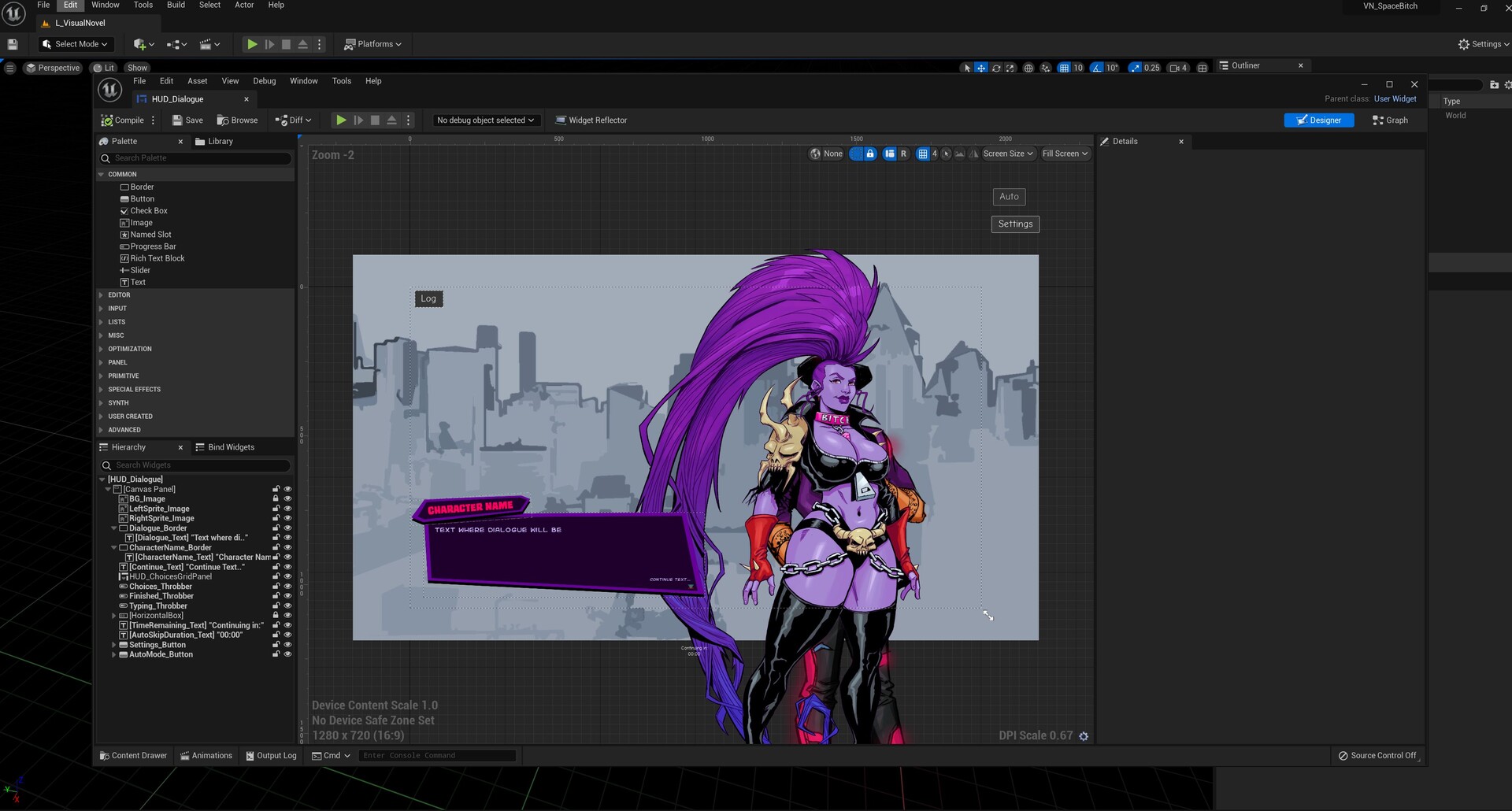Switch to Graph mode with the Graph button
The image size is (1512, 811).
coord(1391,120)
